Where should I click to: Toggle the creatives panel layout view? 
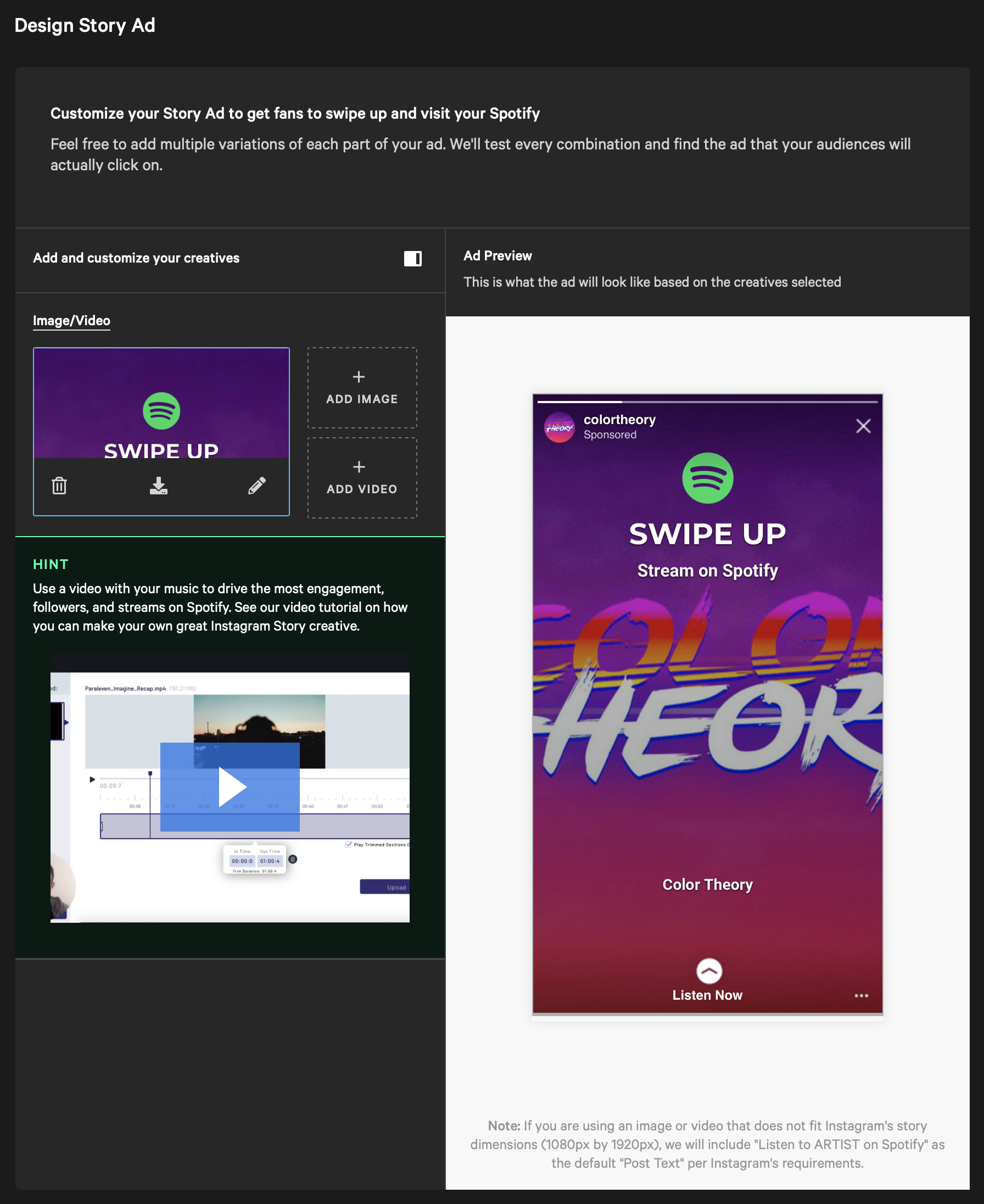pos(412,259)
